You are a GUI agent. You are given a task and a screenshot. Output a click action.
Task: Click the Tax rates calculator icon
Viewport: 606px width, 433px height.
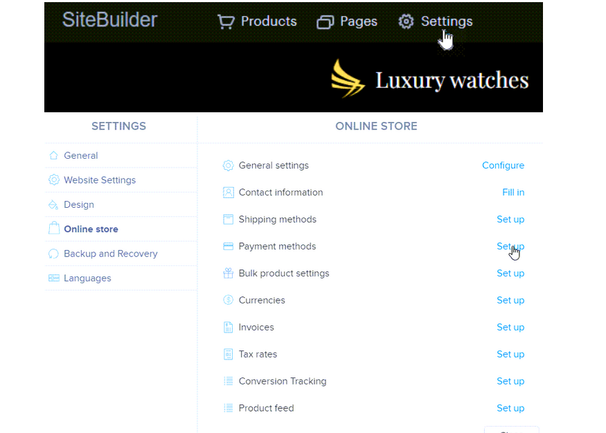click(229, 355)
